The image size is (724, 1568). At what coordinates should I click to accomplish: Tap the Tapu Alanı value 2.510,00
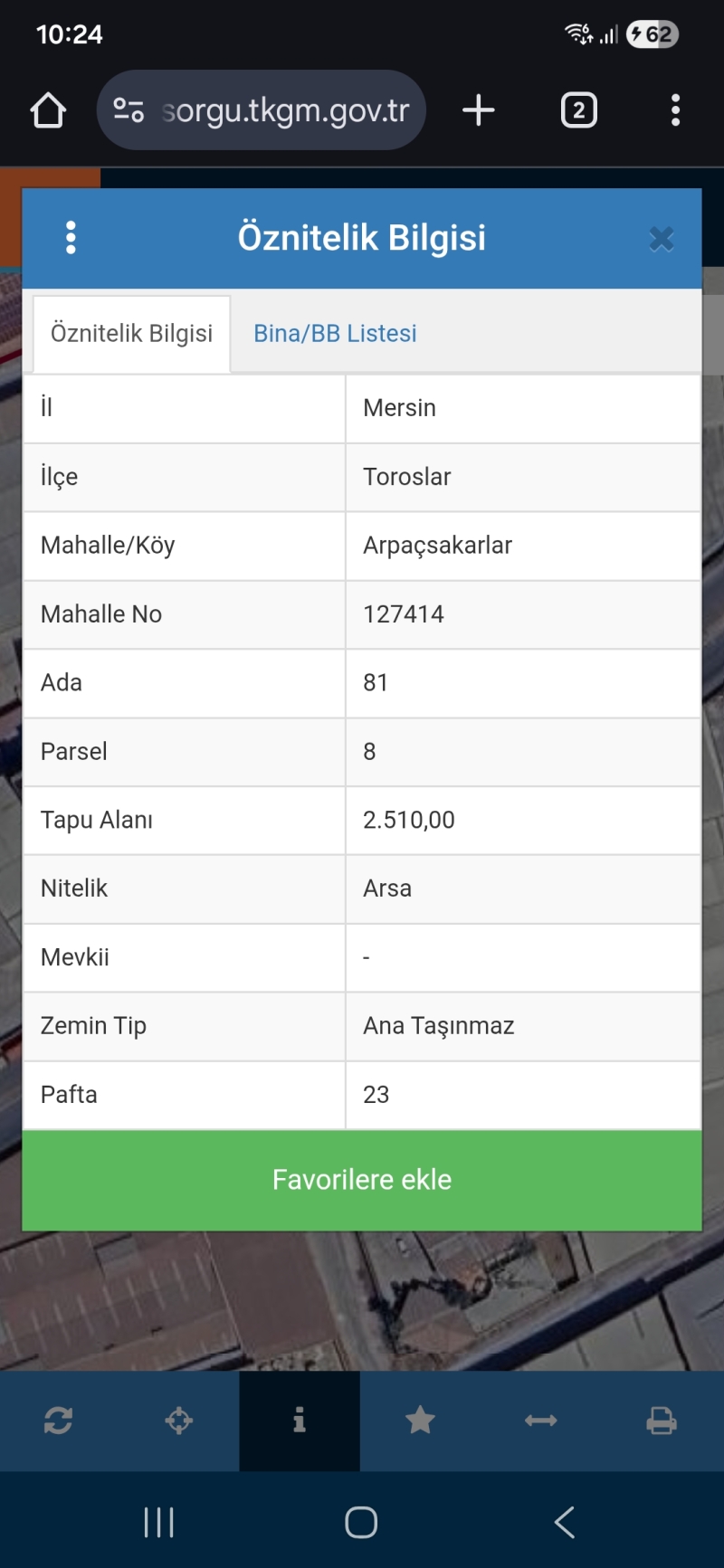click(409, 820)
